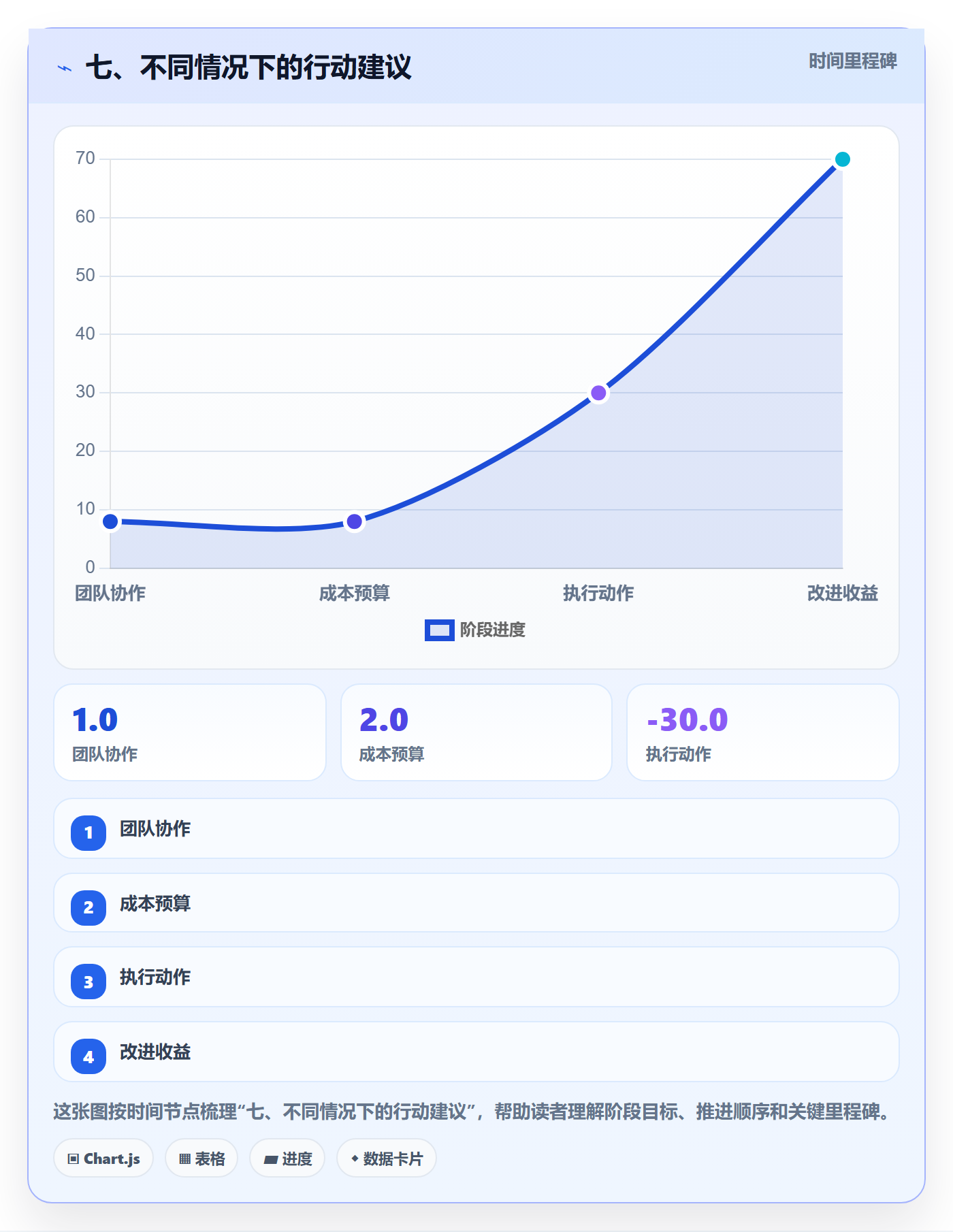The image size is (953, 1232).
Task: Click the 数据卡片 tag
Action: click(x=387, y=1158)
